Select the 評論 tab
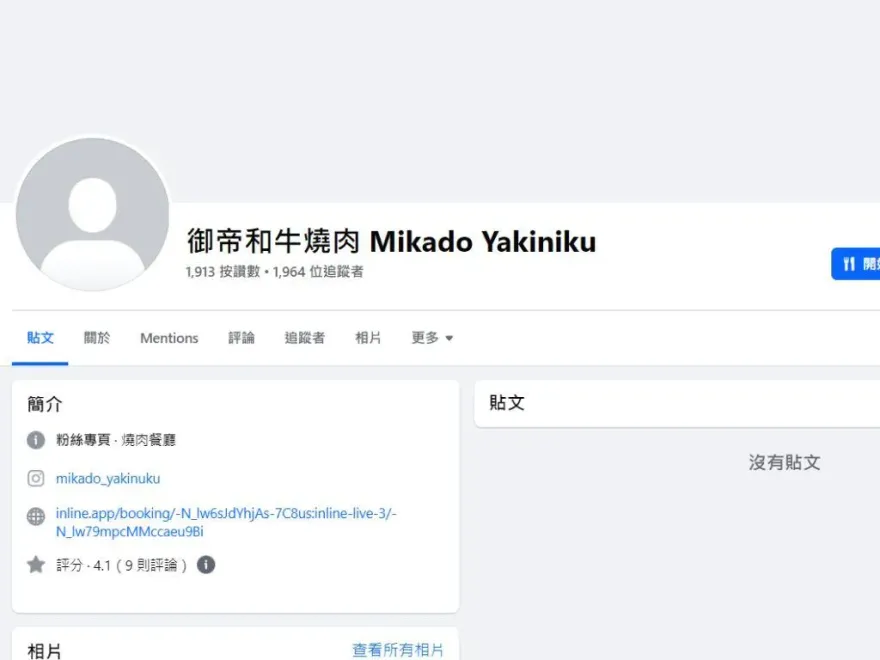 pos(241,338)
